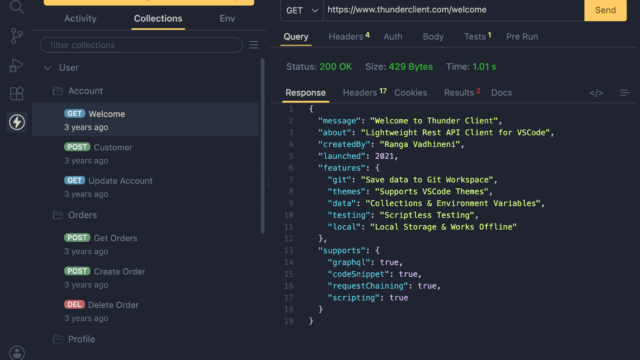Open the code snippet icon in the response panel
This screenshot has height=360, width=640.
click(x=596, y=93)
